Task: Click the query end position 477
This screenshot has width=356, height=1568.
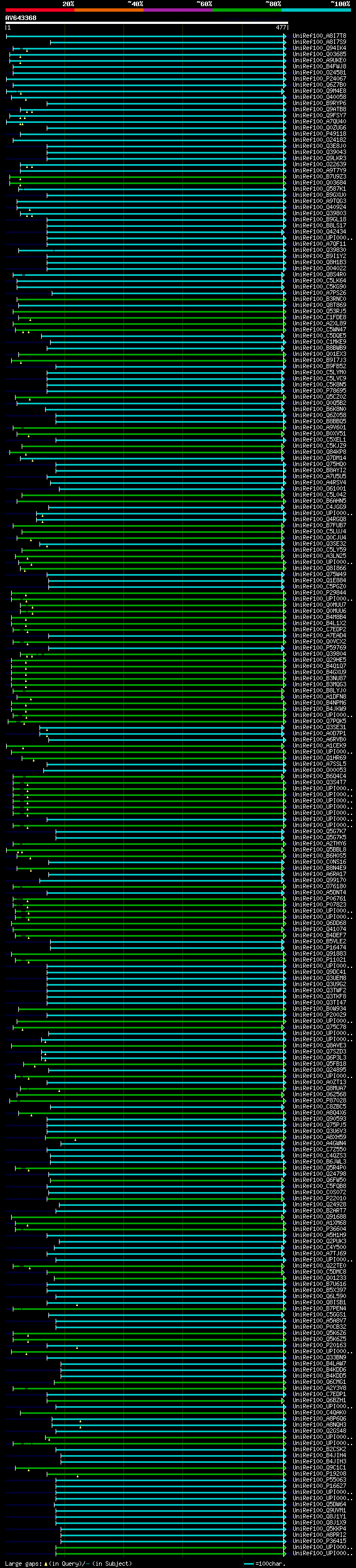Action: [281, 27]
